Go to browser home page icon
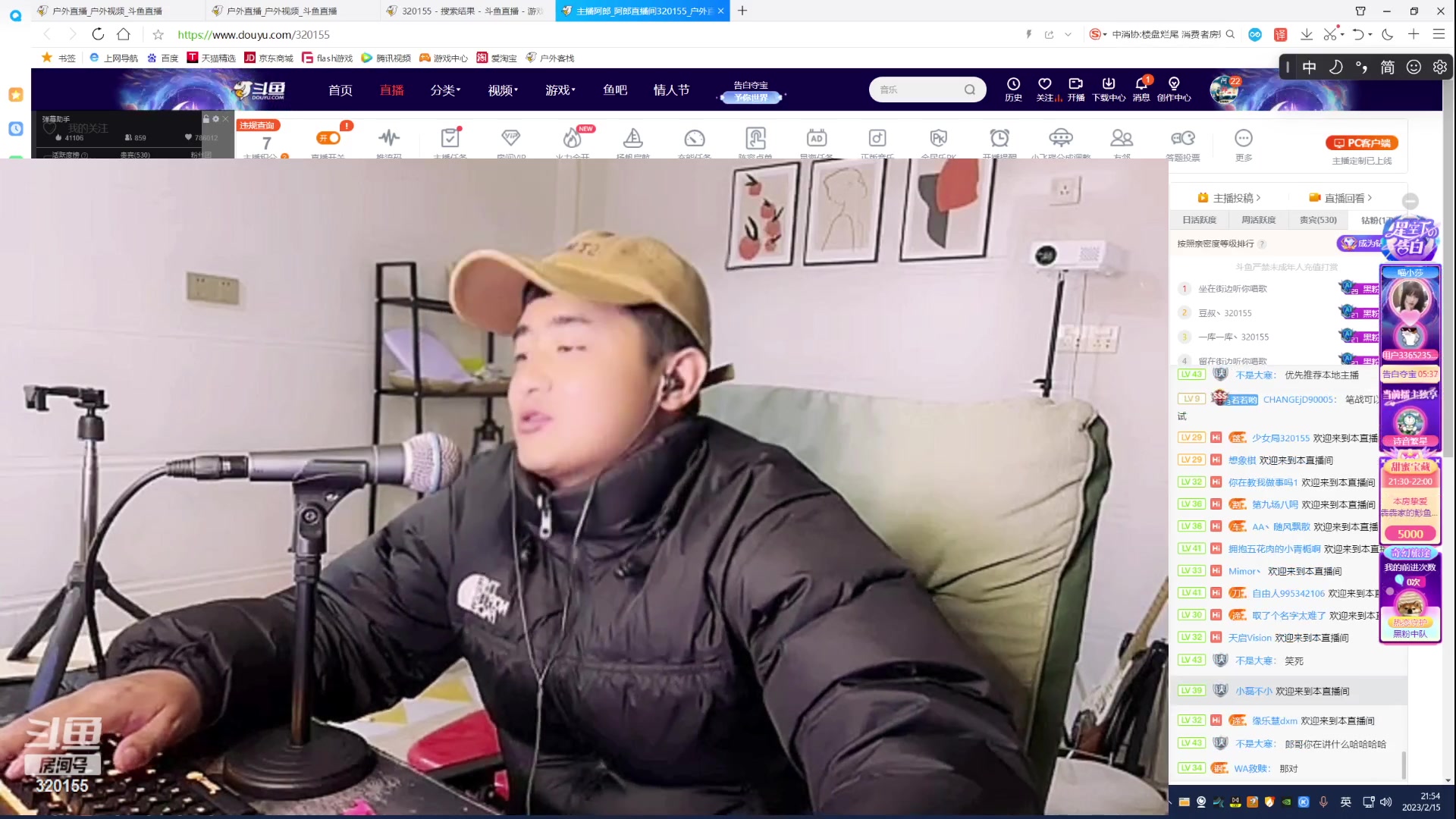 coord(124,34)
